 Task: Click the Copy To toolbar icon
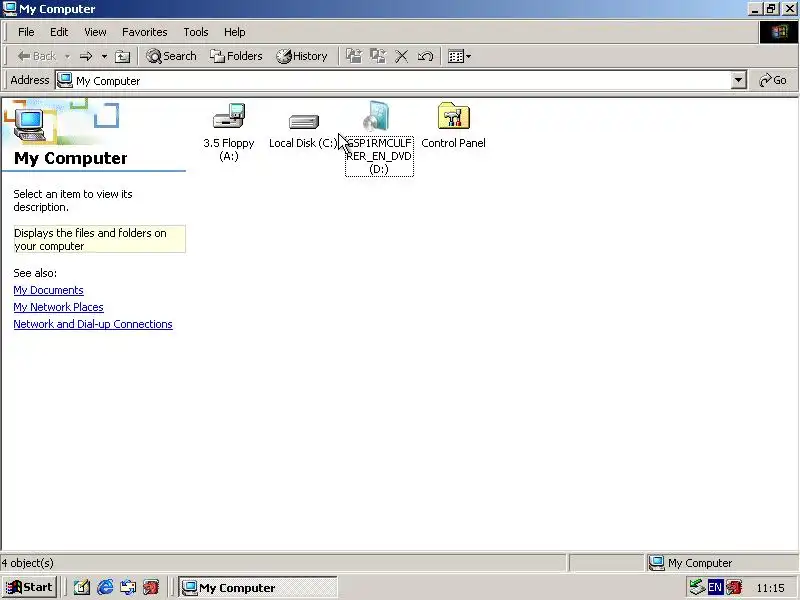pyautogui.click(x=378, y=56)
